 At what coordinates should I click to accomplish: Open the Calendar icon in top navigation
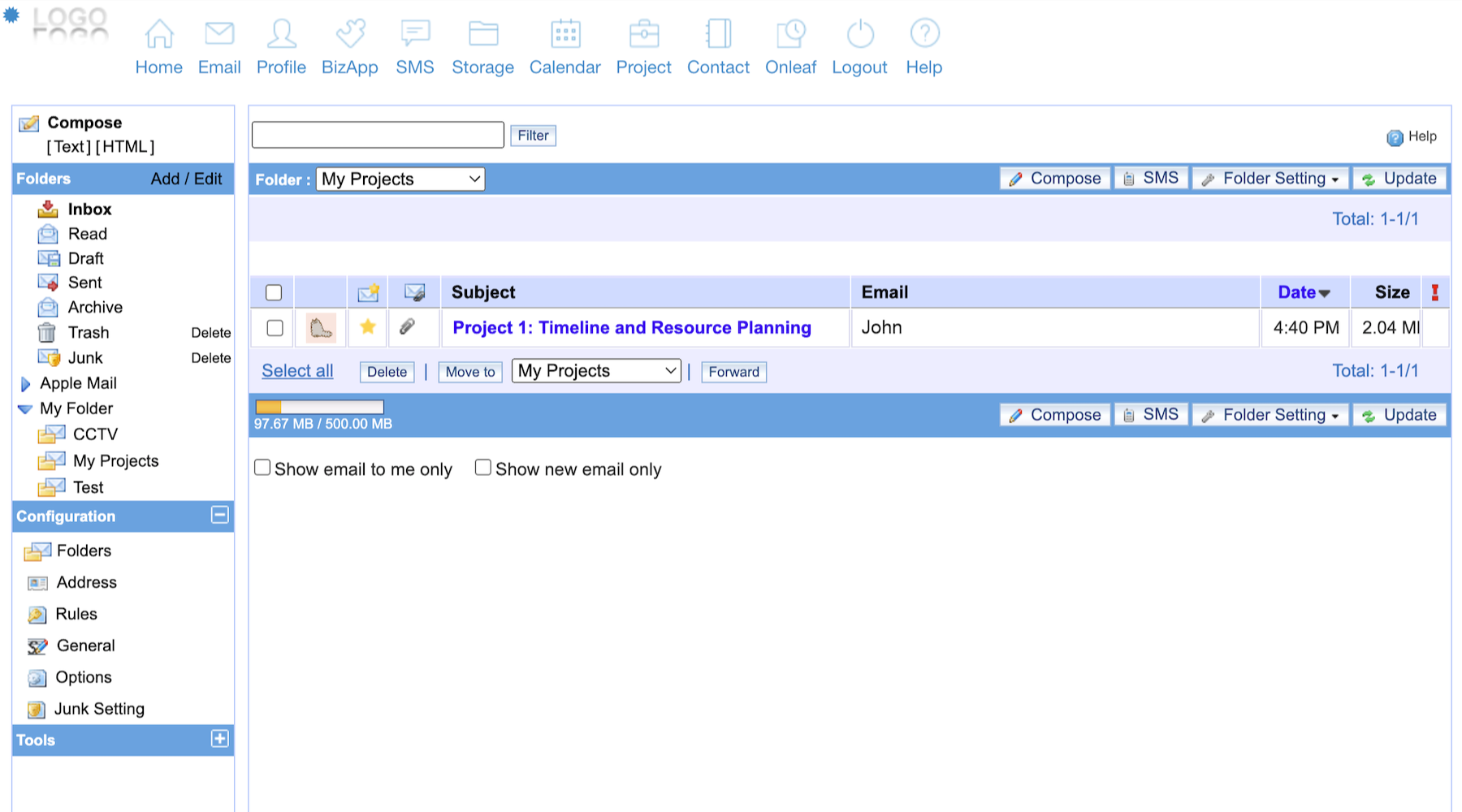[565, 34]
